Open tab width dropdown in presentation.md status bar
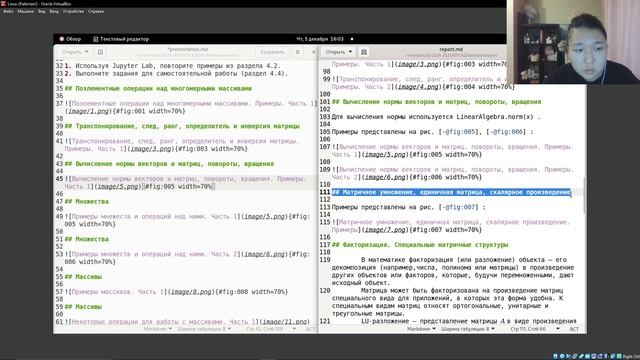Screen dimensions: 640x360 tap(204, 329)
